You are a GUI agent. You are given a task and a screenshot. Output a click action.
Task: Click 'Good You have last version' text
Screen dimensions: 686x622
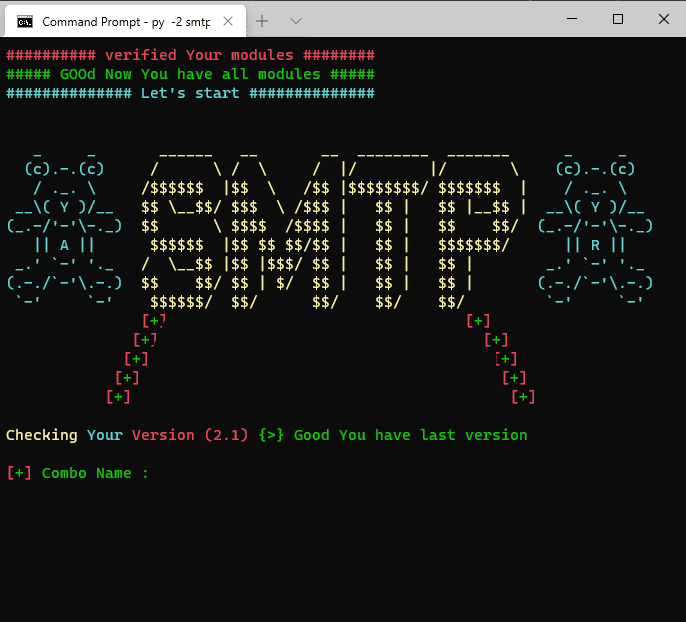(410, 435)
